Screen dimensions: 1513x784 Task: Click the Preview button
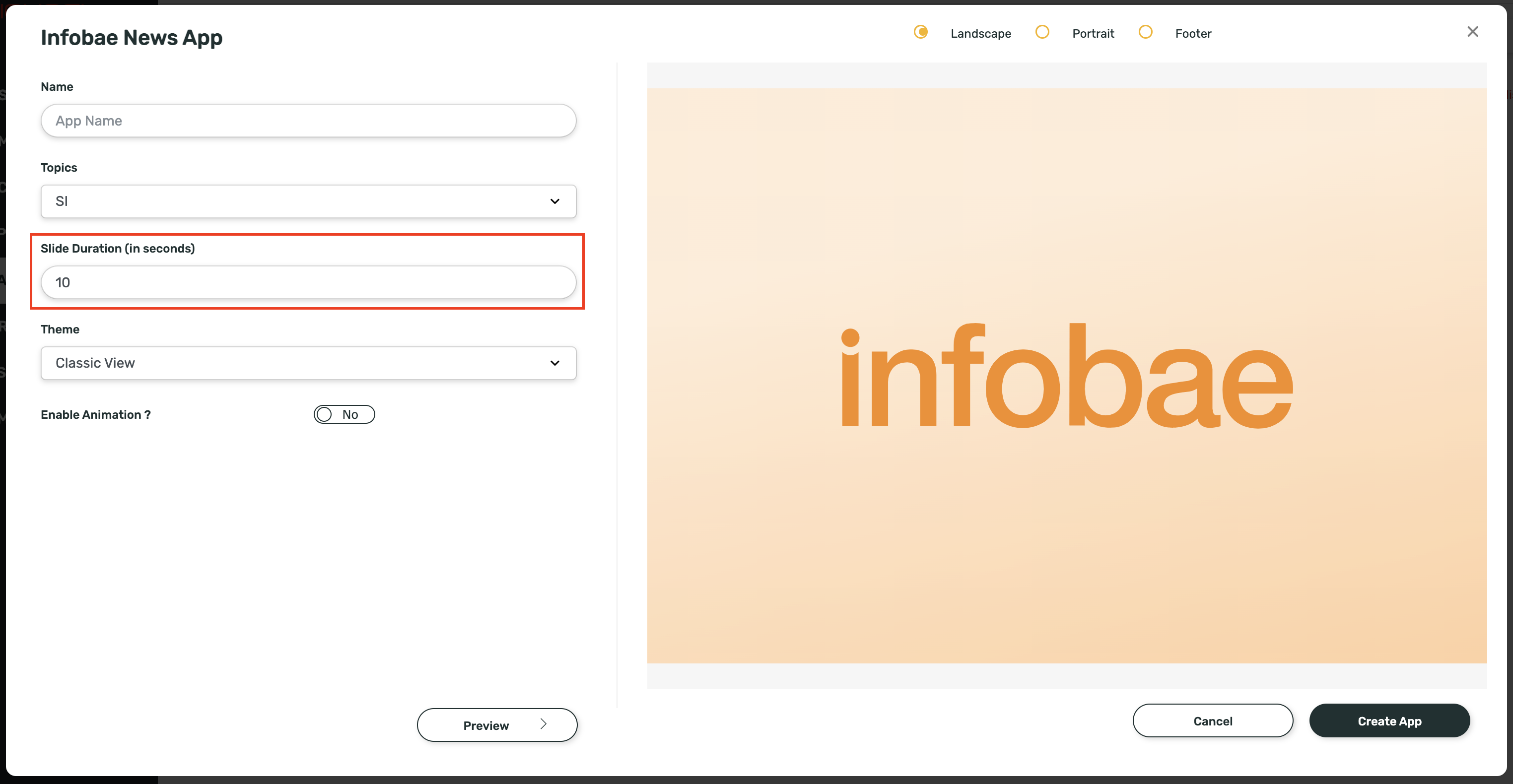tap(497, 725)
